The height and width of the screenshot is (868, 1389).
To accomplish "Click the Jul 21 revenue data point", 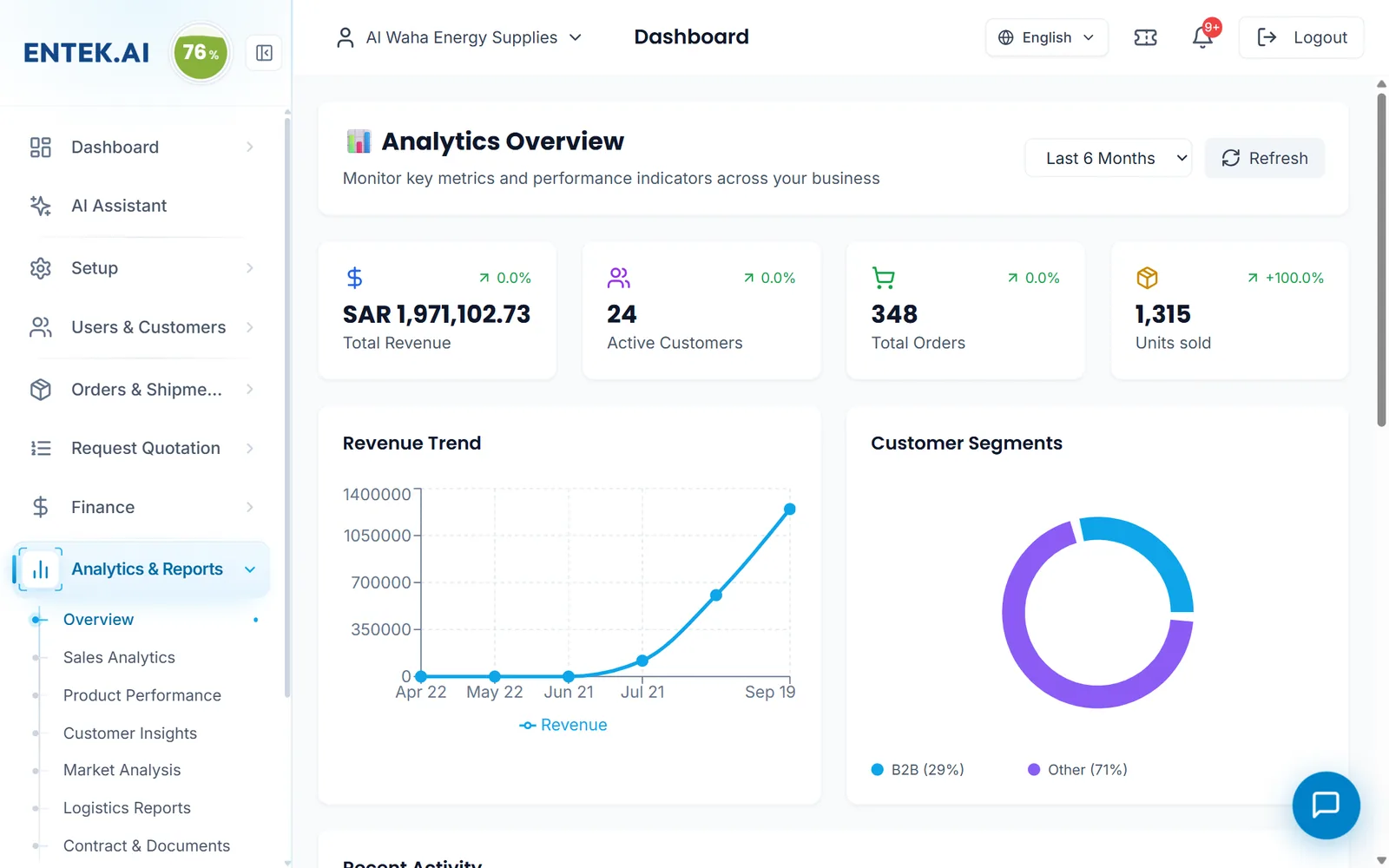I will tap(642, 661).
